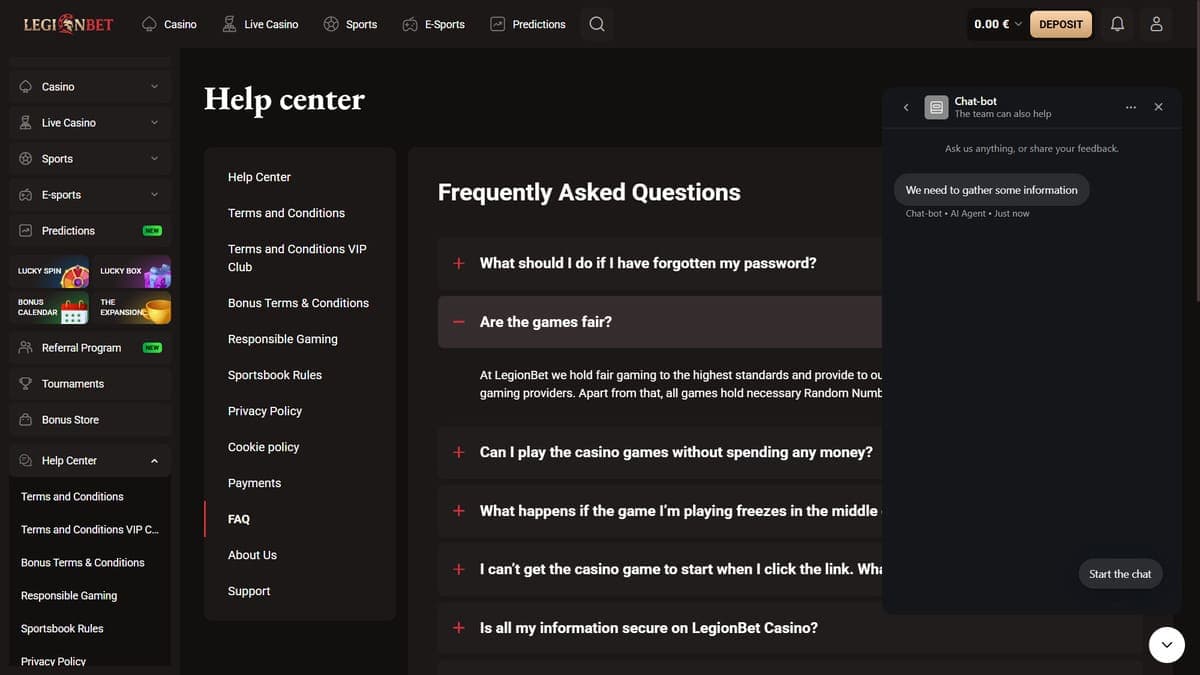1200x675 pixels.
Task: Open the Lucky Spin promo tile
Action: pos(50,271)
